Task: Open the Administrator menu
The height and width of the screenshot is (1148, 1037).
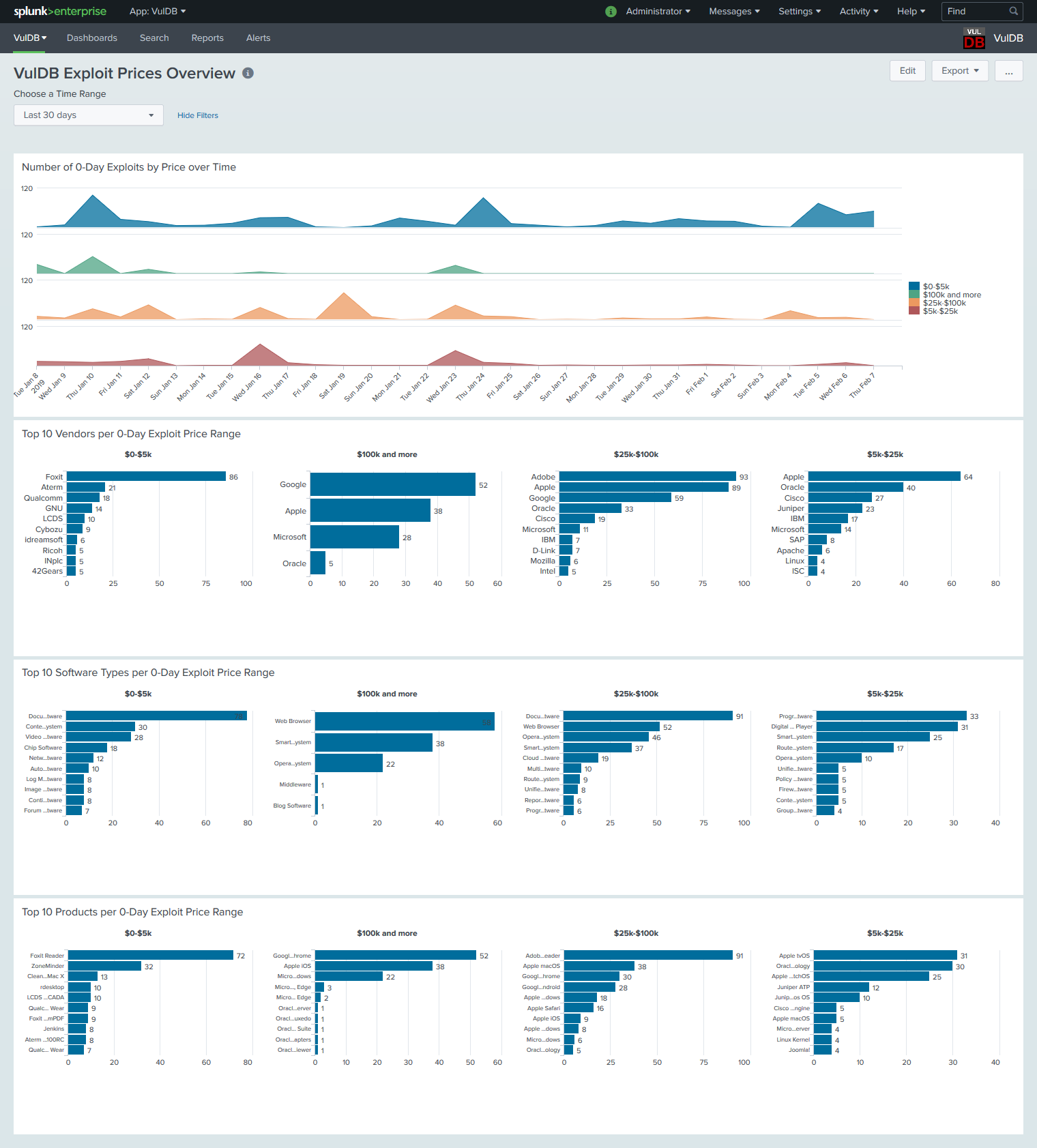Action: (x=658, y=12)
